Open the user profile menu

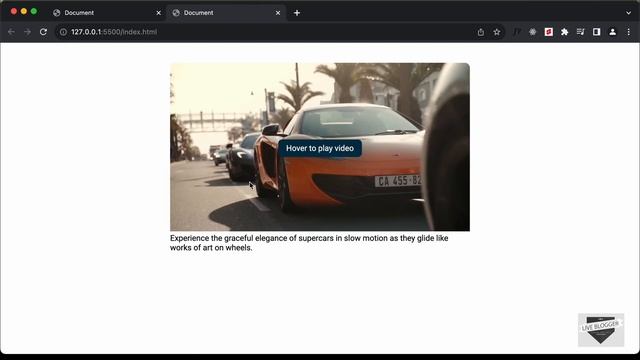point(613,32)
